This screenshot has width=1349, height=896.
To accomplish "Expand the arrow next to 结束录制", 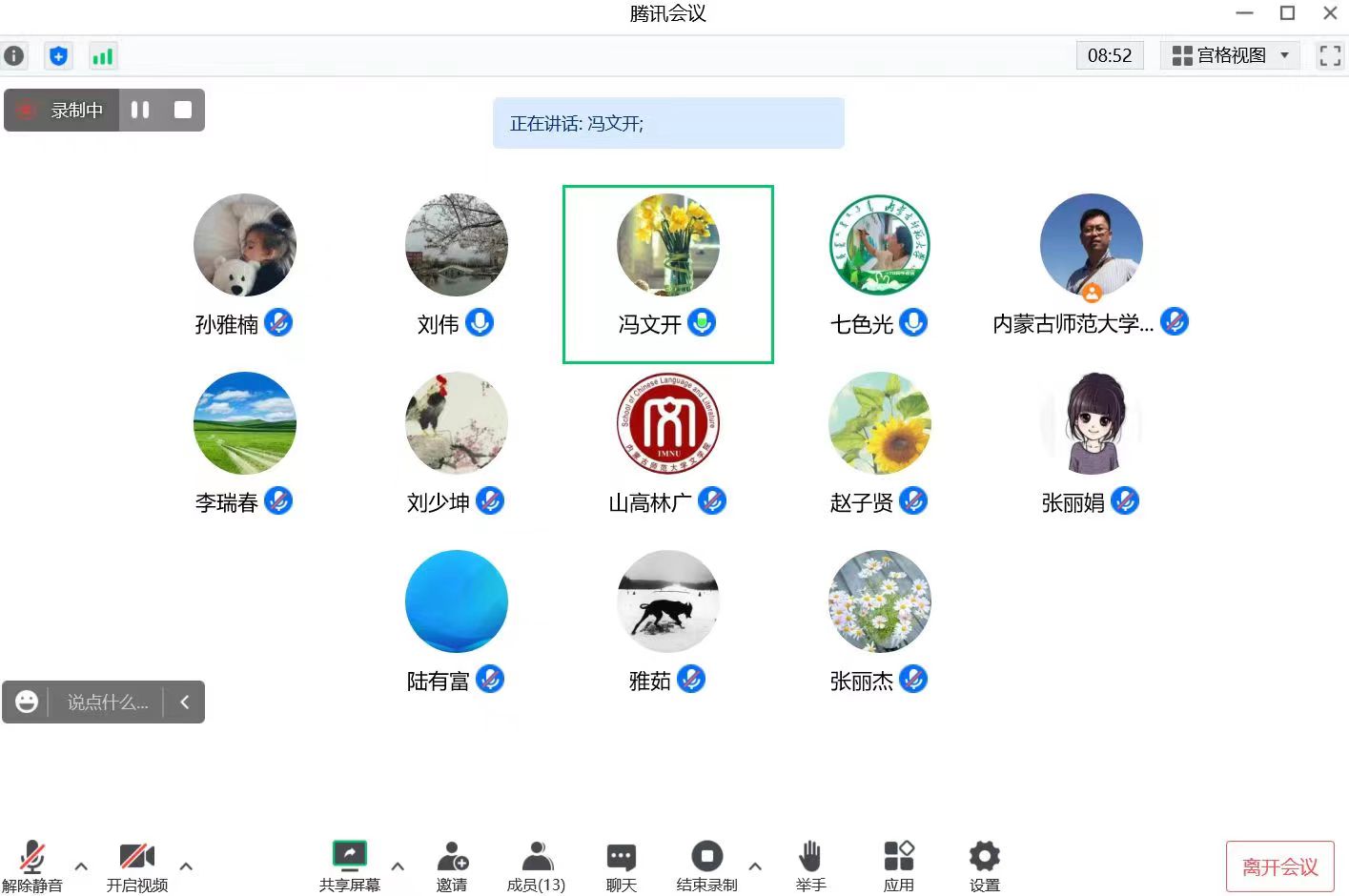I will (x=755, y=866).
